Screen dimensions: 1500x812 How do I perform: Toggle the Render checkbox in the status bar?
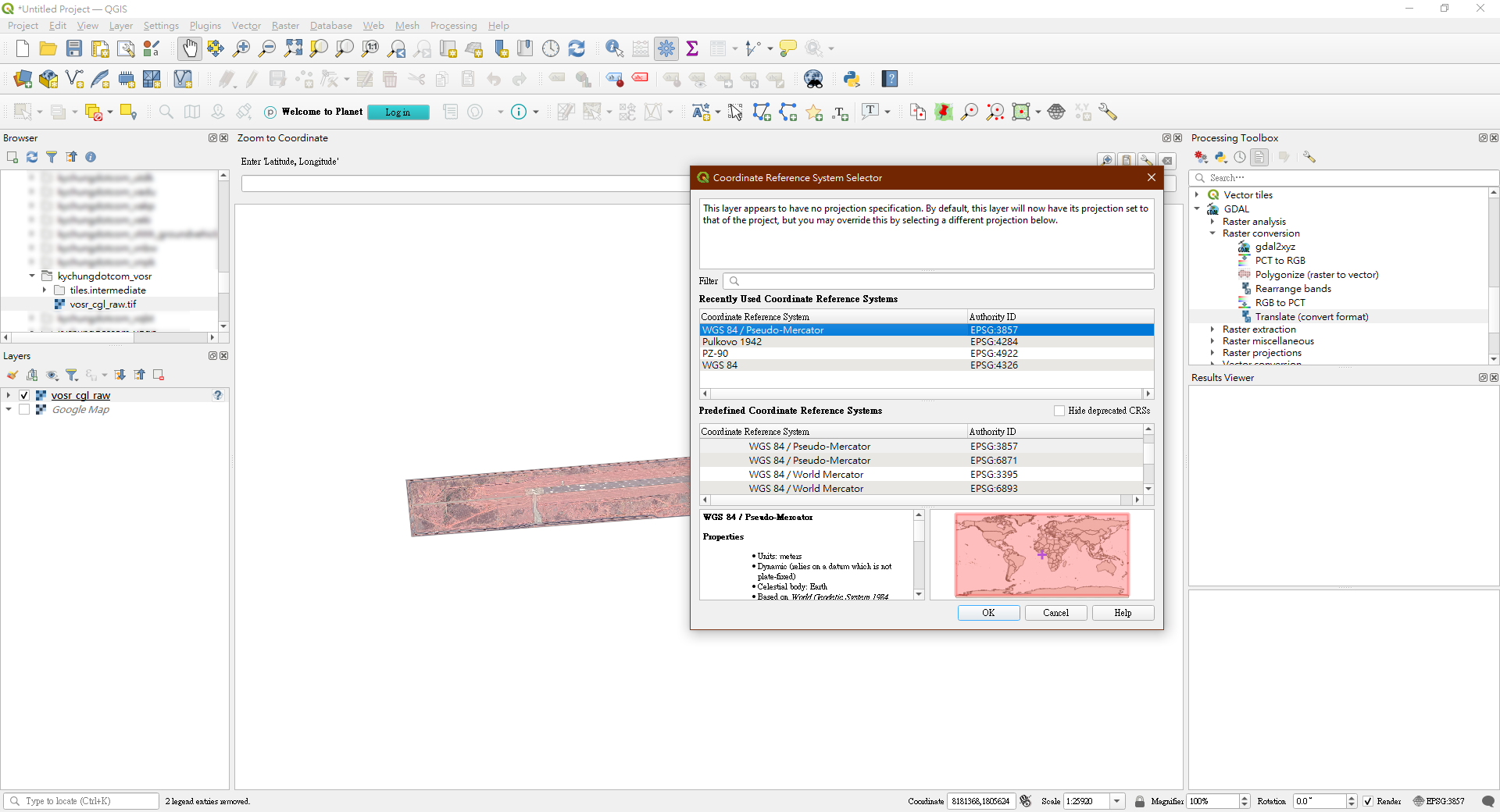pyautogui.click(x=1368, y=801)
